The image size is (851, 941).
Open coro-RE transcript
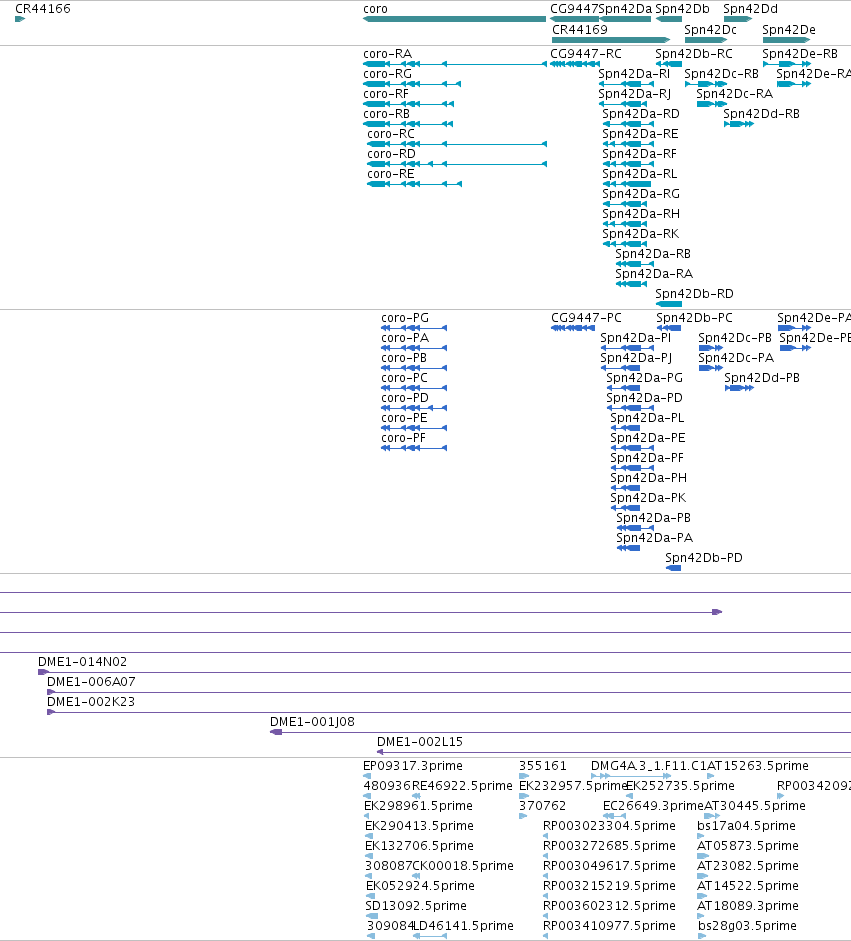415,184
